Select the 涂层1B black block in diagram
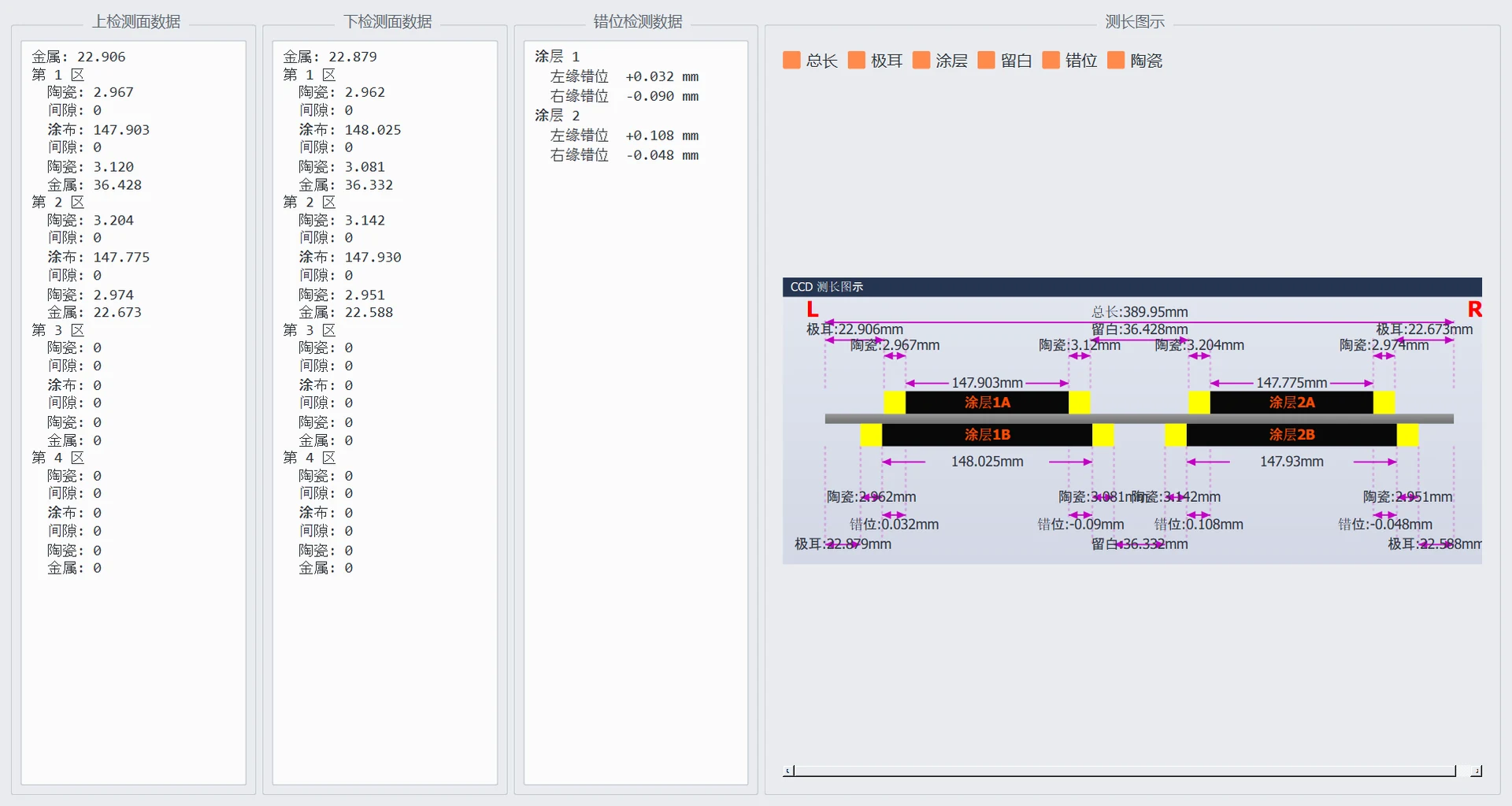This screenshot has height=806, width=1512. coord(987,435)
